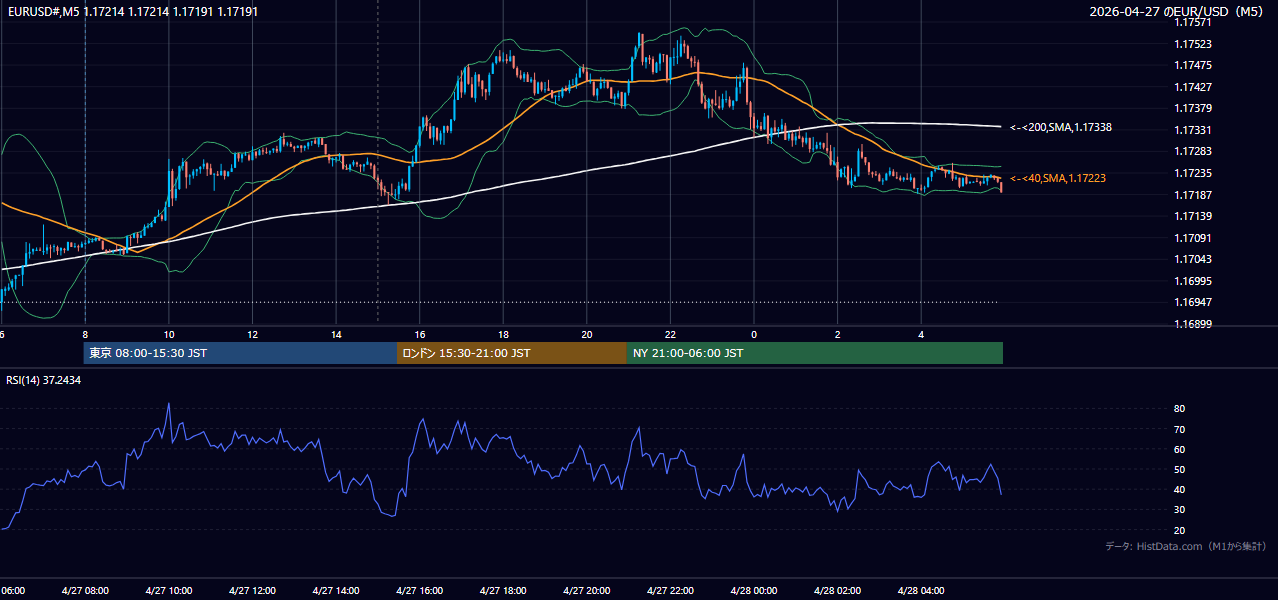This screenshot has height=600, width=1278.
Task: Click the 4/27 08:00 date label
Action: click(x=85, y=591)
